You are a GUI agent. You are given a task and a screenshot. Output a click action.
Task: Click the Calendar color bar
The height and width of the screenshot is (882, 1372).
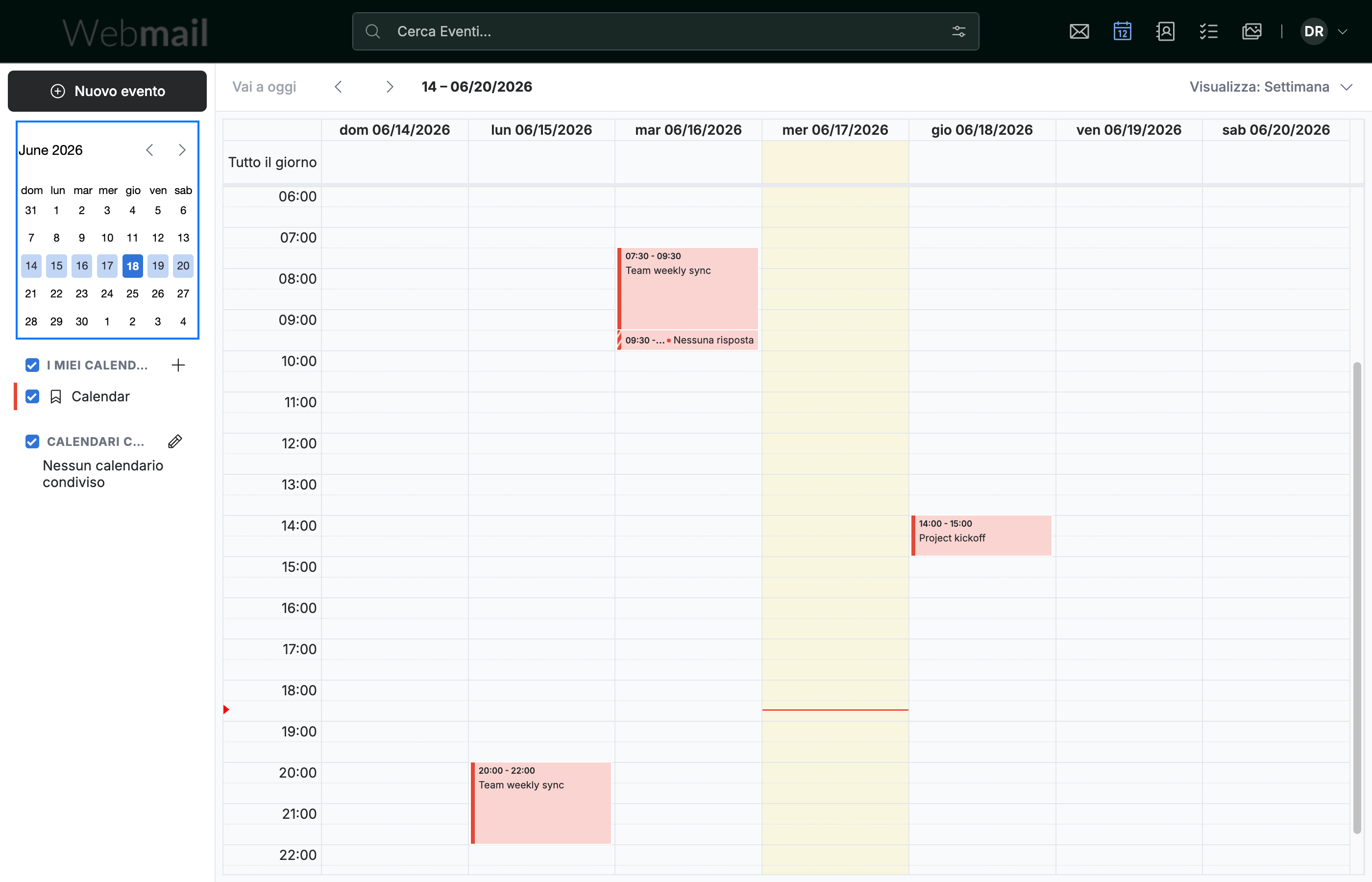(x=16, y=396)
